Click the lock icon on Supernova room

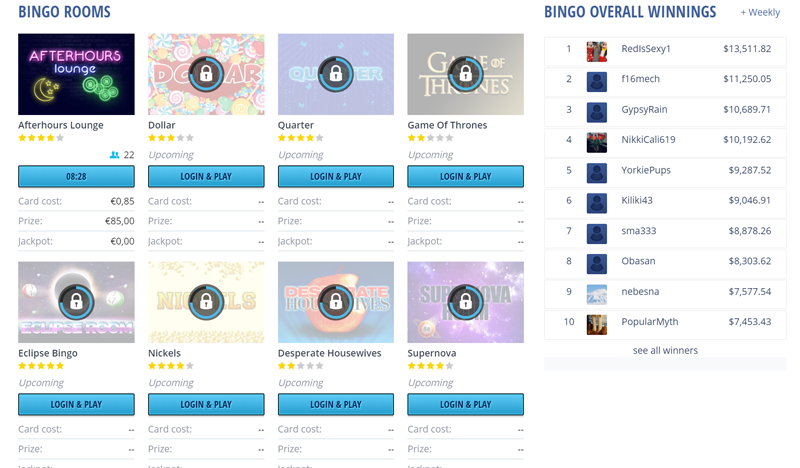pos(465,300)
